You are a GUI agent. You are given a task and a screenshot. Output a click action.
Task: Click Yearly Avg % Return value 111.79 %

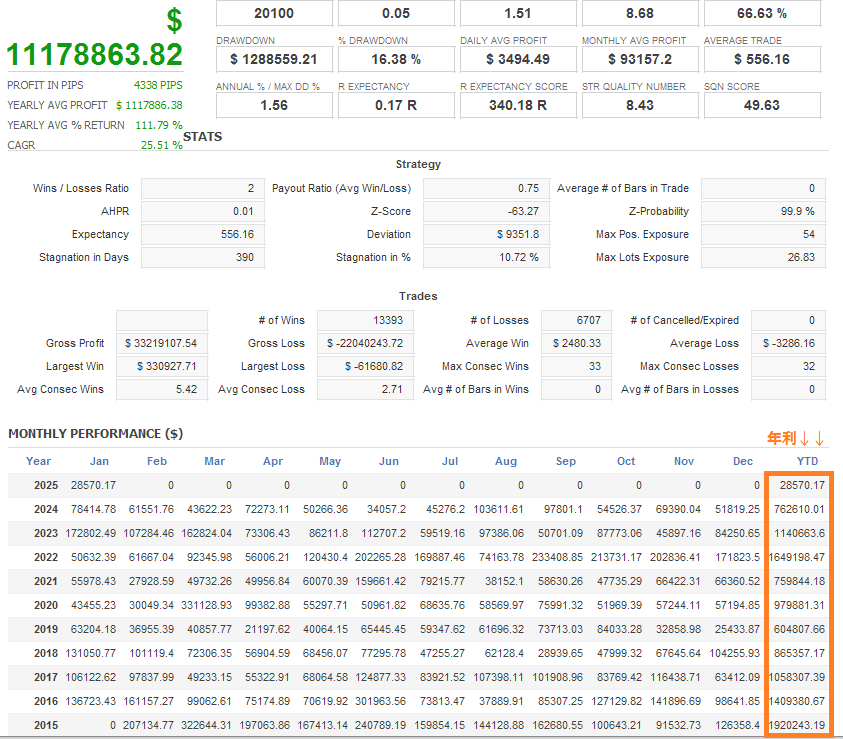tap(159, 125)
